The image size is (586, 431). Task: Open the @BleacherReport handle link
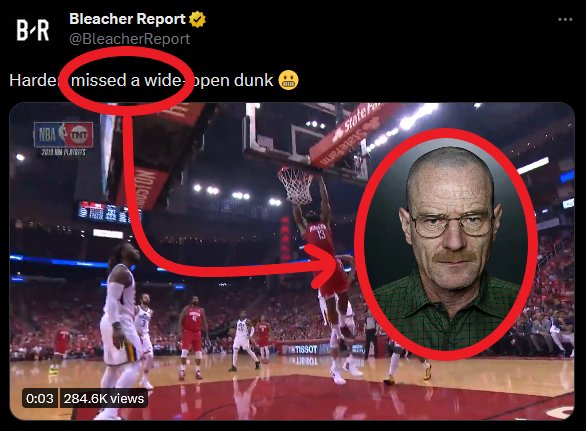(x=130, y=39)
